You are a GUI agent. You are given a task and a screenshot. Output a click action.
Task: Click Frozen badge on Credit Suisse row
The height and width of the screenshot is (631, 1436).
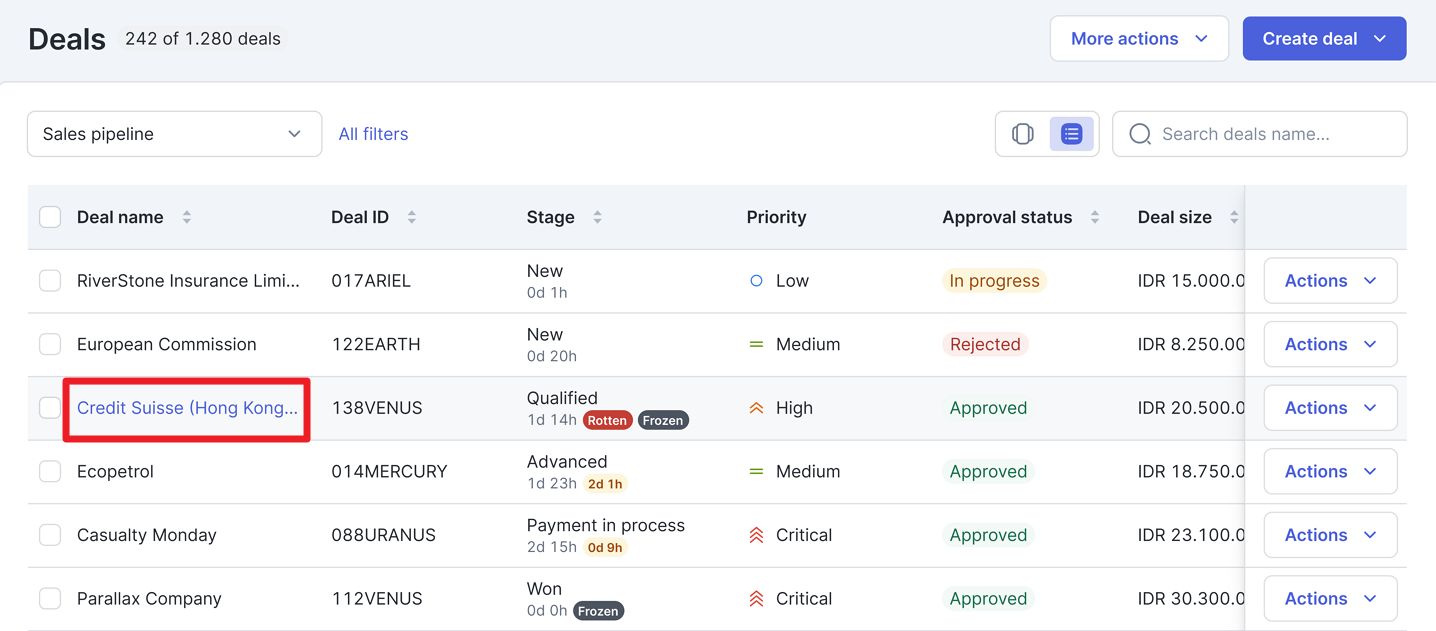[x=663, y=420]
